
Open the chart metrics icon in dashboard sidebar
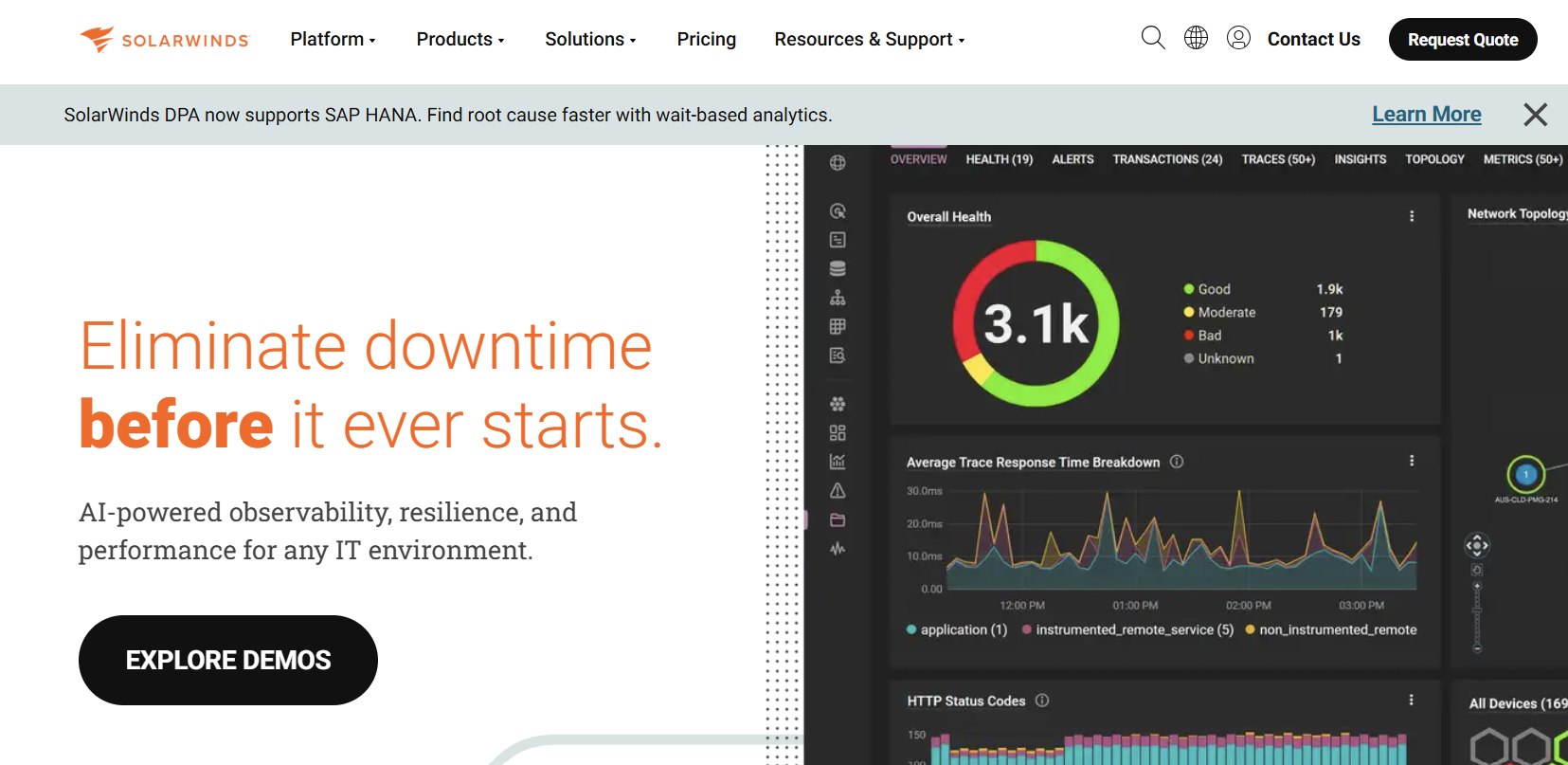coord(838,462)
